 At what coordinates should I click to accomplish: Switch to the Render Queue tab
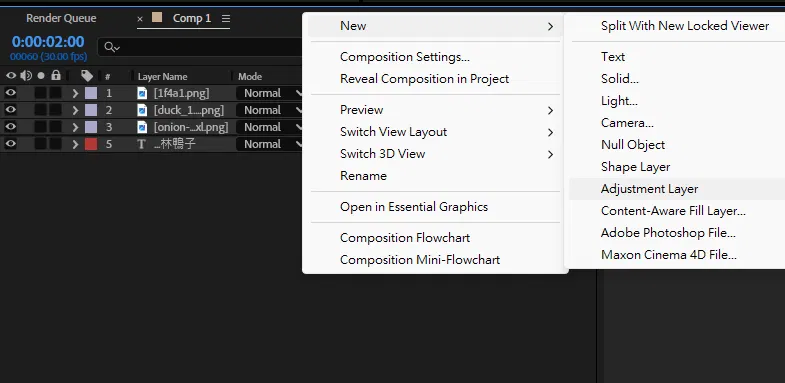tap(61, 19)
